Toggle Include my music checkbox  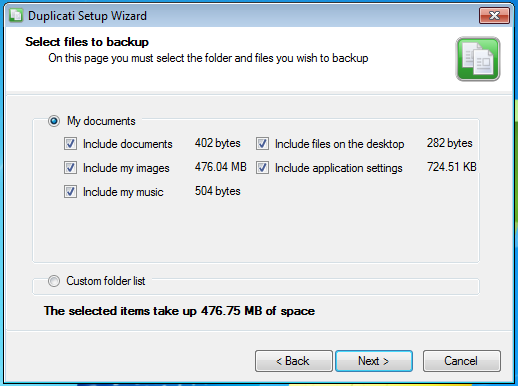click(x=70, y=192)
